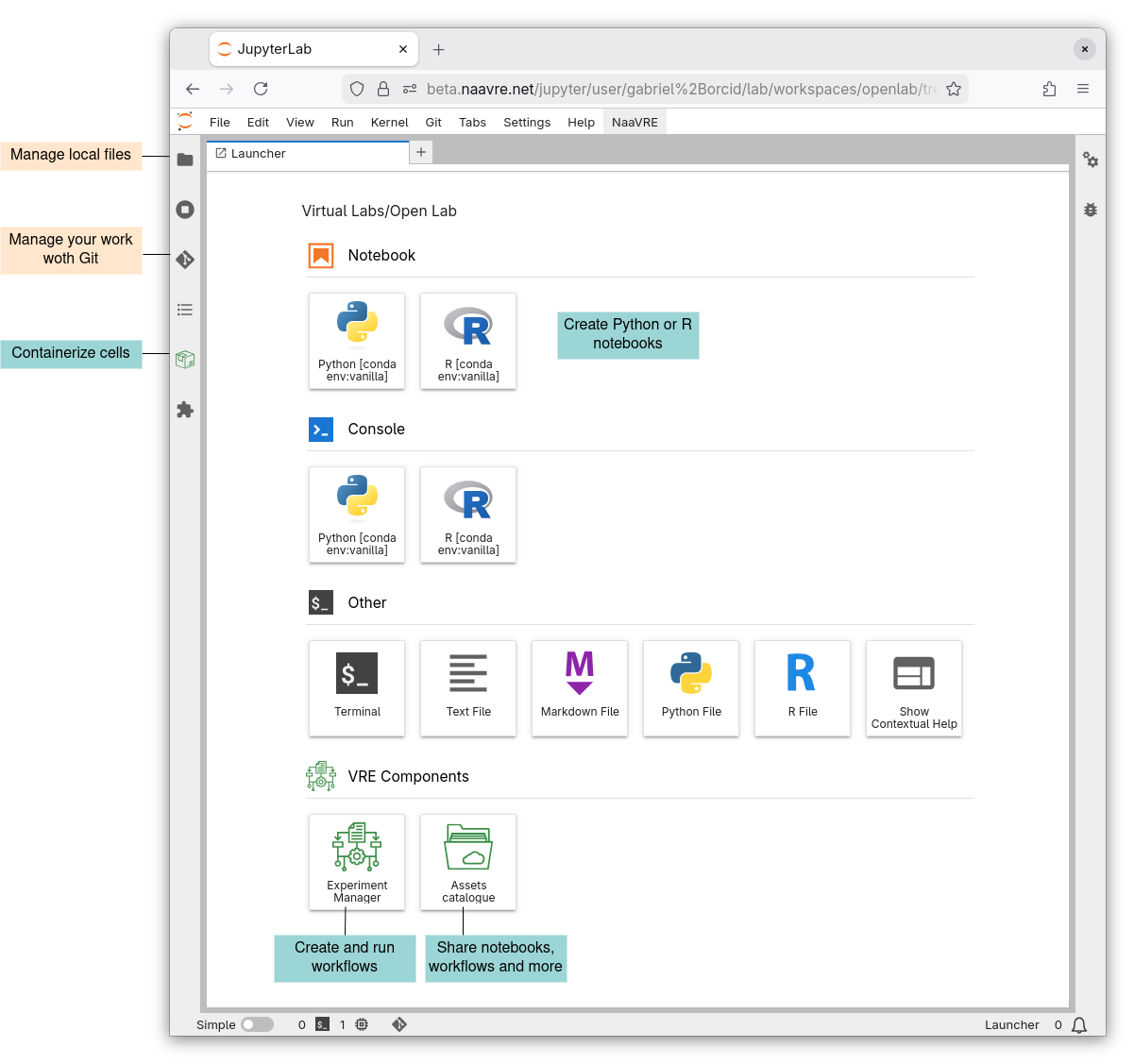Add a new launcher tab with plus button
This screenshot has height=1064, width=1134.
pyautogui.click(x=421, y=152)
